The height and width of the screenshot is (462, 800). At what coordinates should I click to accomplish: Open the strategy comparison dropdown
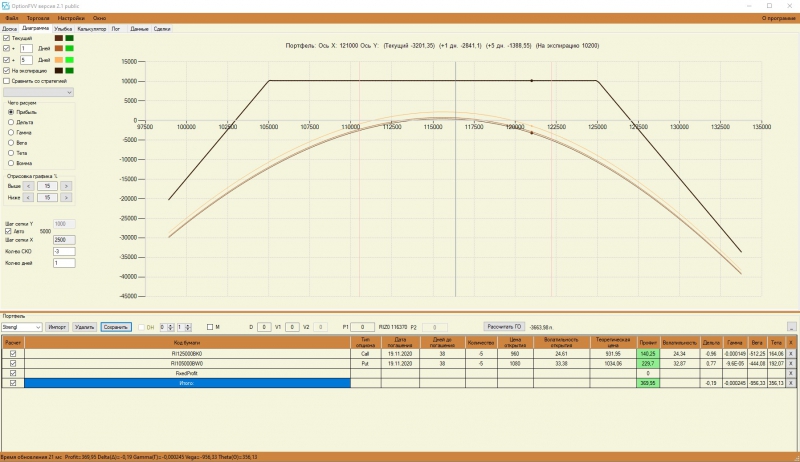pyautogui.click(x=39, y=92)
